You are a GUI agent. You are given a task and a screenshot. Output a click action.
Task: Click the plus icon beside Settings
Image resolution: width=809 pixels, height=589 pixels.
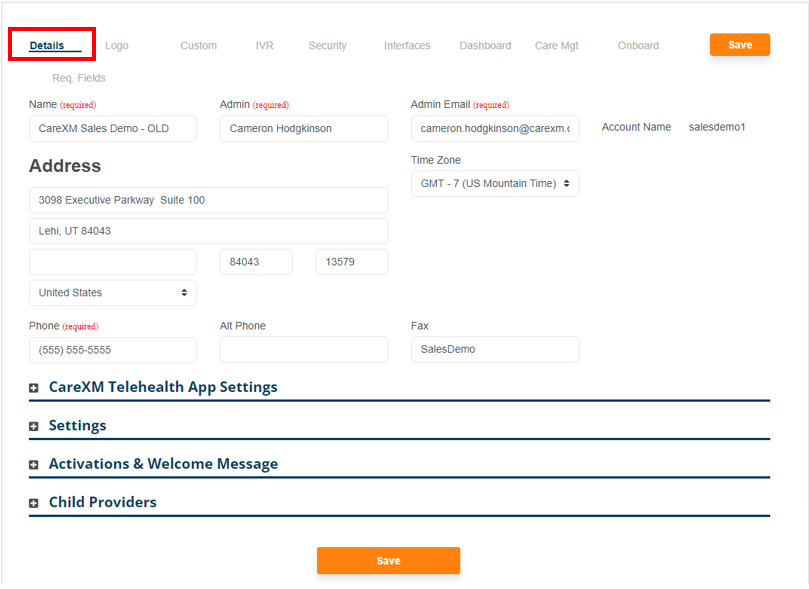click(34, 426)
